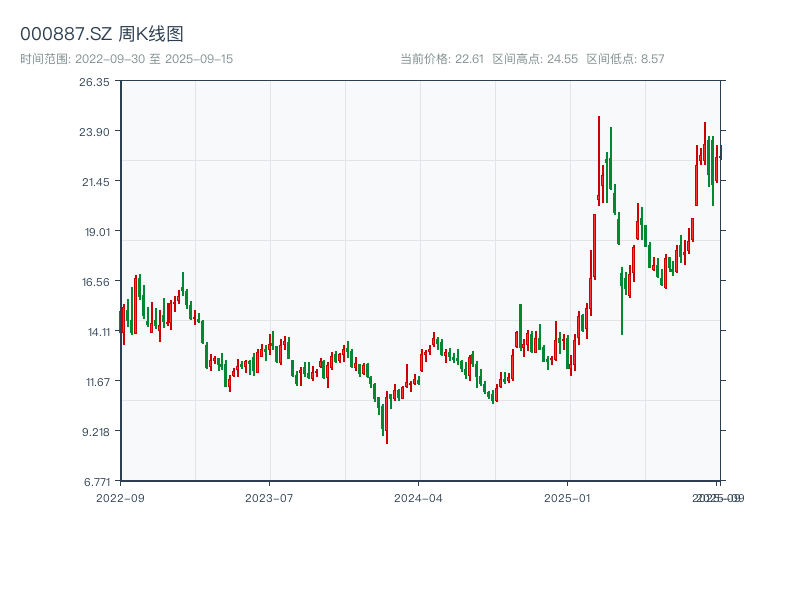
Task: Click the chart title 000887.SZ 周K线图
Action: pyautogui.click(x=102, y=34)
